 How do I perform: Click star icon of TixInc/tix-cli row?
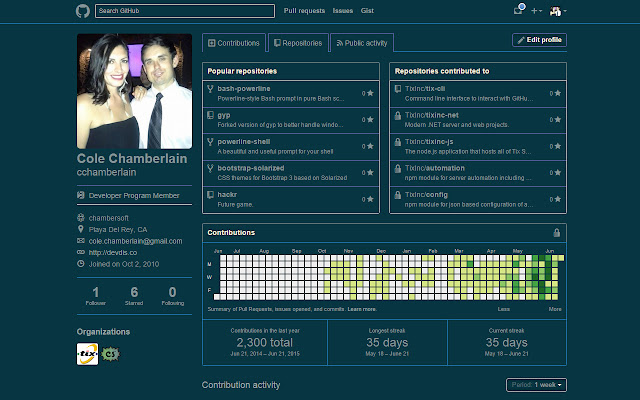558,93
